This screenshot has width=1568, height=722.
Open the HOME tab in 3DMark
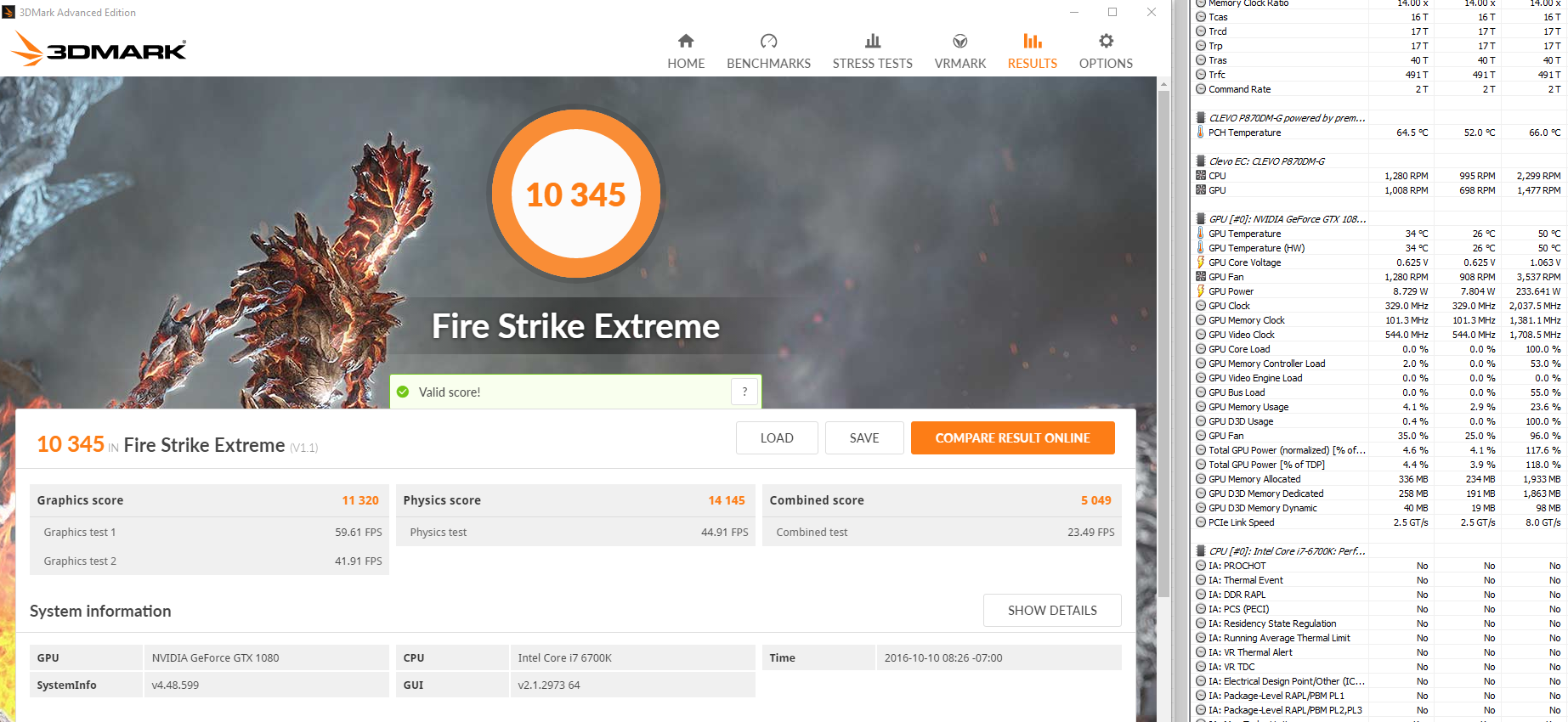[x=686, y=52]
